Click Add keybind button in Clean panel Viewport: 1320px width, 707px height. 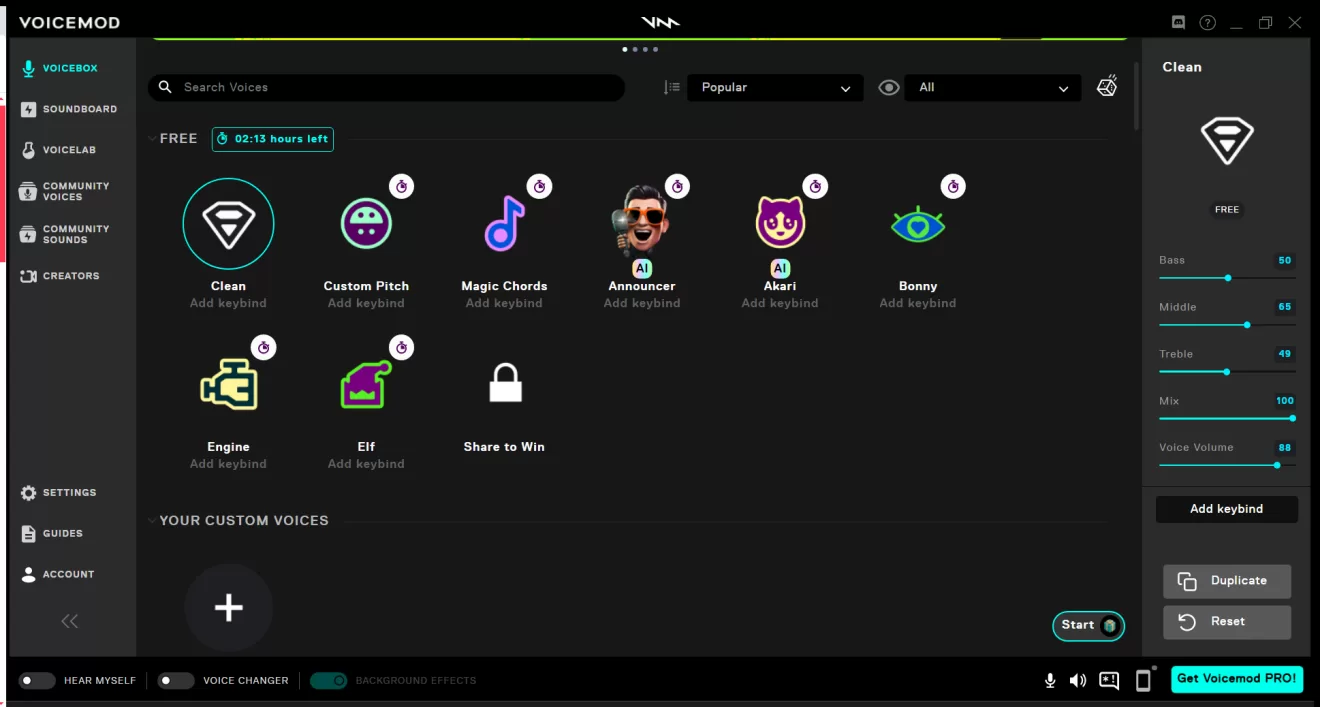(x=1227, y=509)
